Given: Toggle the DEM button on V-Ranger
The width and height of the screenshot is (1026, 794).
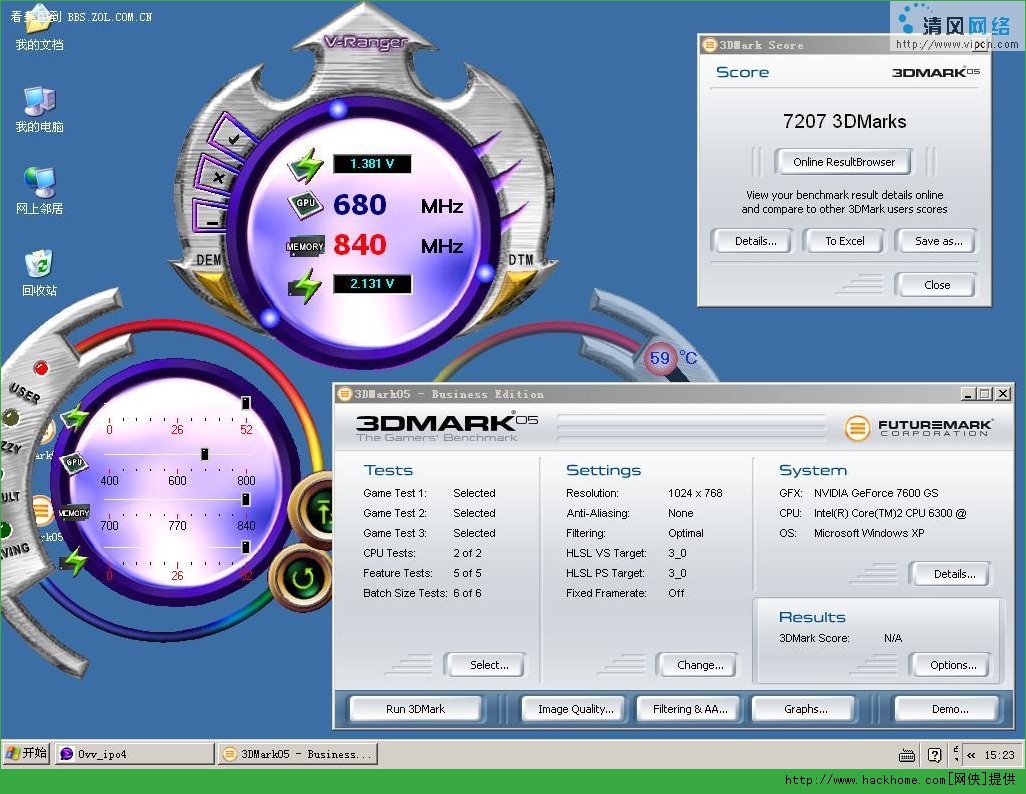Looking at the screenshot, I should (x=209, y=259).
